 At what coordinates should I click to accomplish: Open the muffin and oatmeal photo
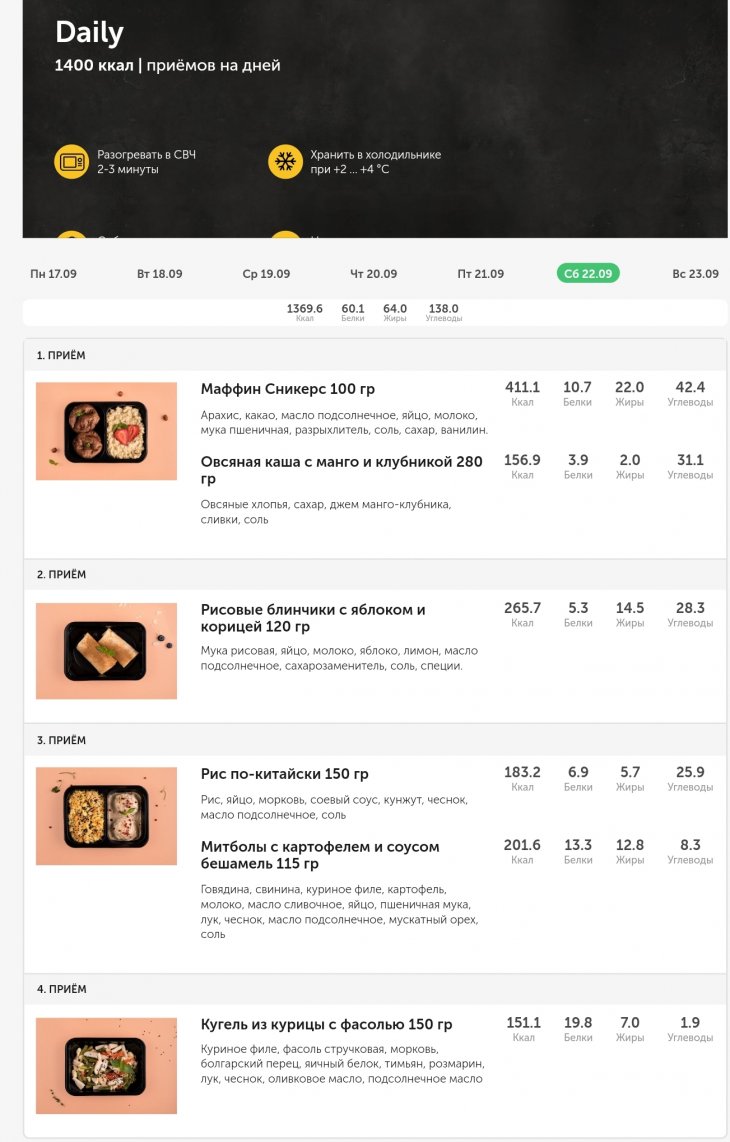coord(106,431)
